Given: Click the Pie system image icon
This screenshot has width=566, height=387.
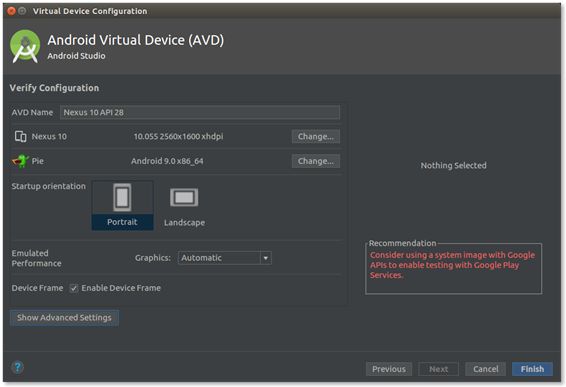Looking at the screenshot, I should coord(20,161).
